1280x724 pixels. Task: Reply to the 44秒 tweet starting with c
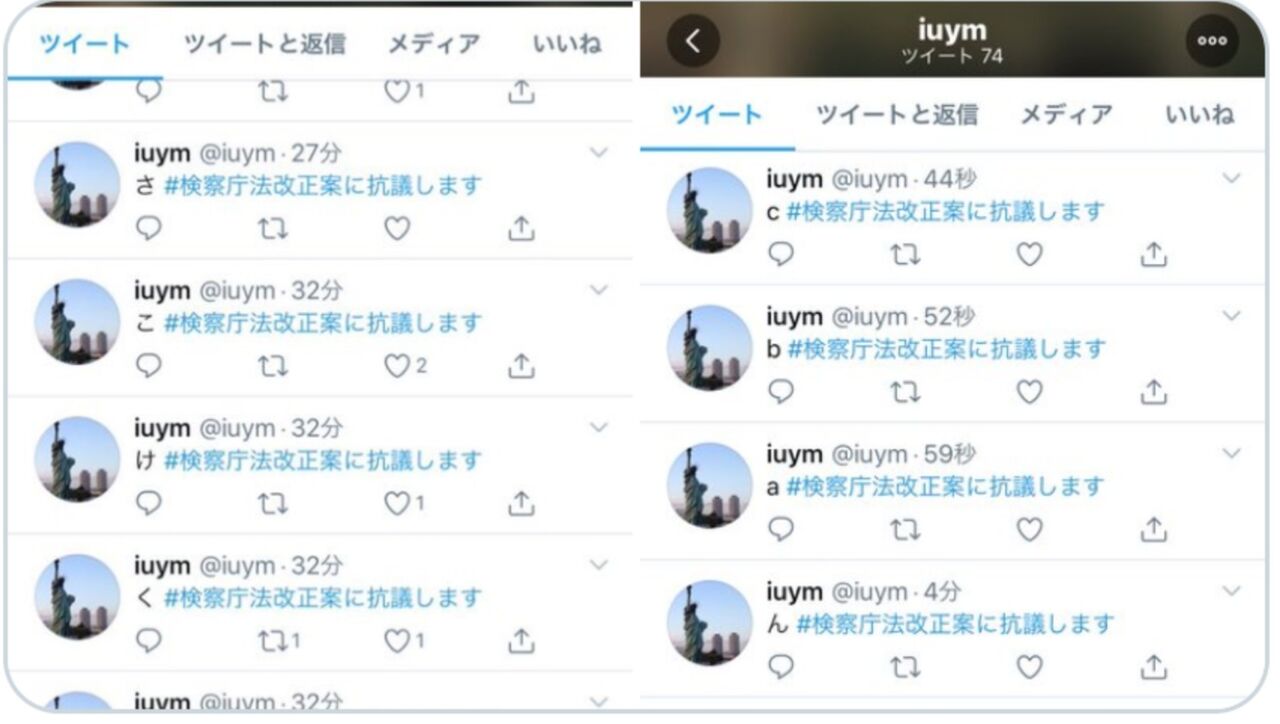(x=781, y=255)
